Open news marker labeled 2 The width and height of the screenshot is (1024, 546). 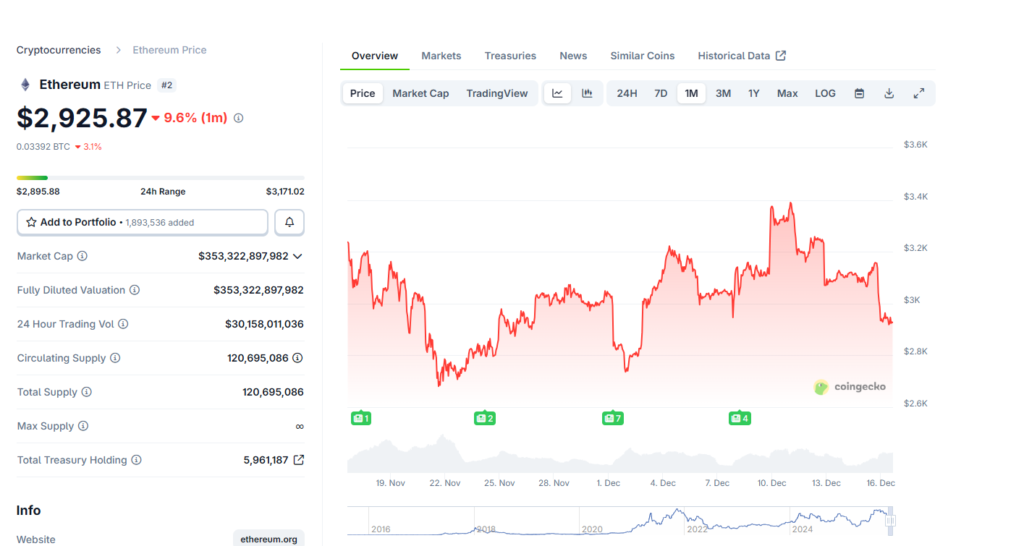point(485,418)
